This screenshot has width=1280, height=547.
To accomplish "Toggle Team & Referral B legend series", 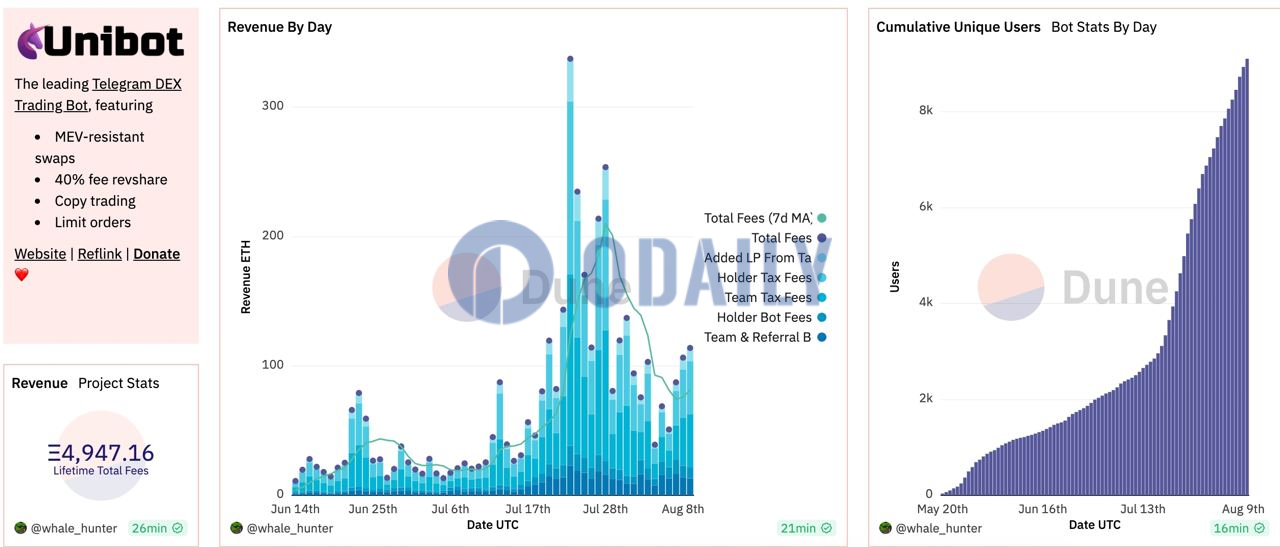I will [765, 337].
